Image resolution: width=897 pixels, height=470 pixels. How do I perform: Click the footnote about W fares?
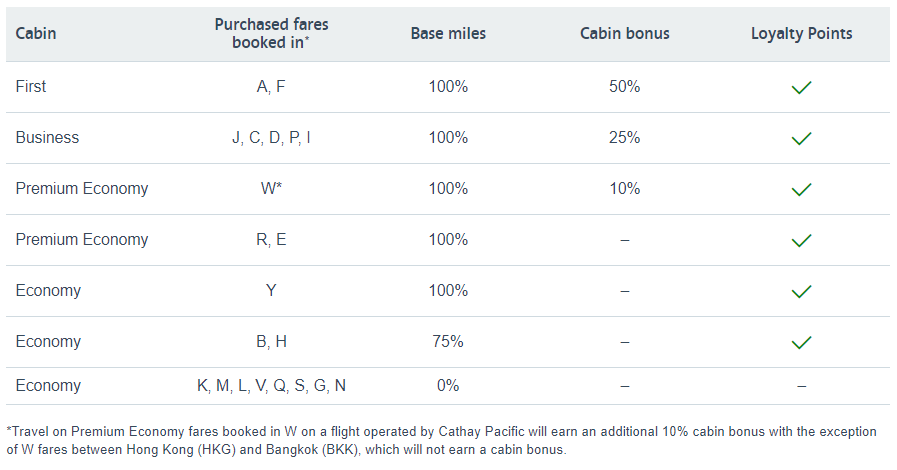441,440
